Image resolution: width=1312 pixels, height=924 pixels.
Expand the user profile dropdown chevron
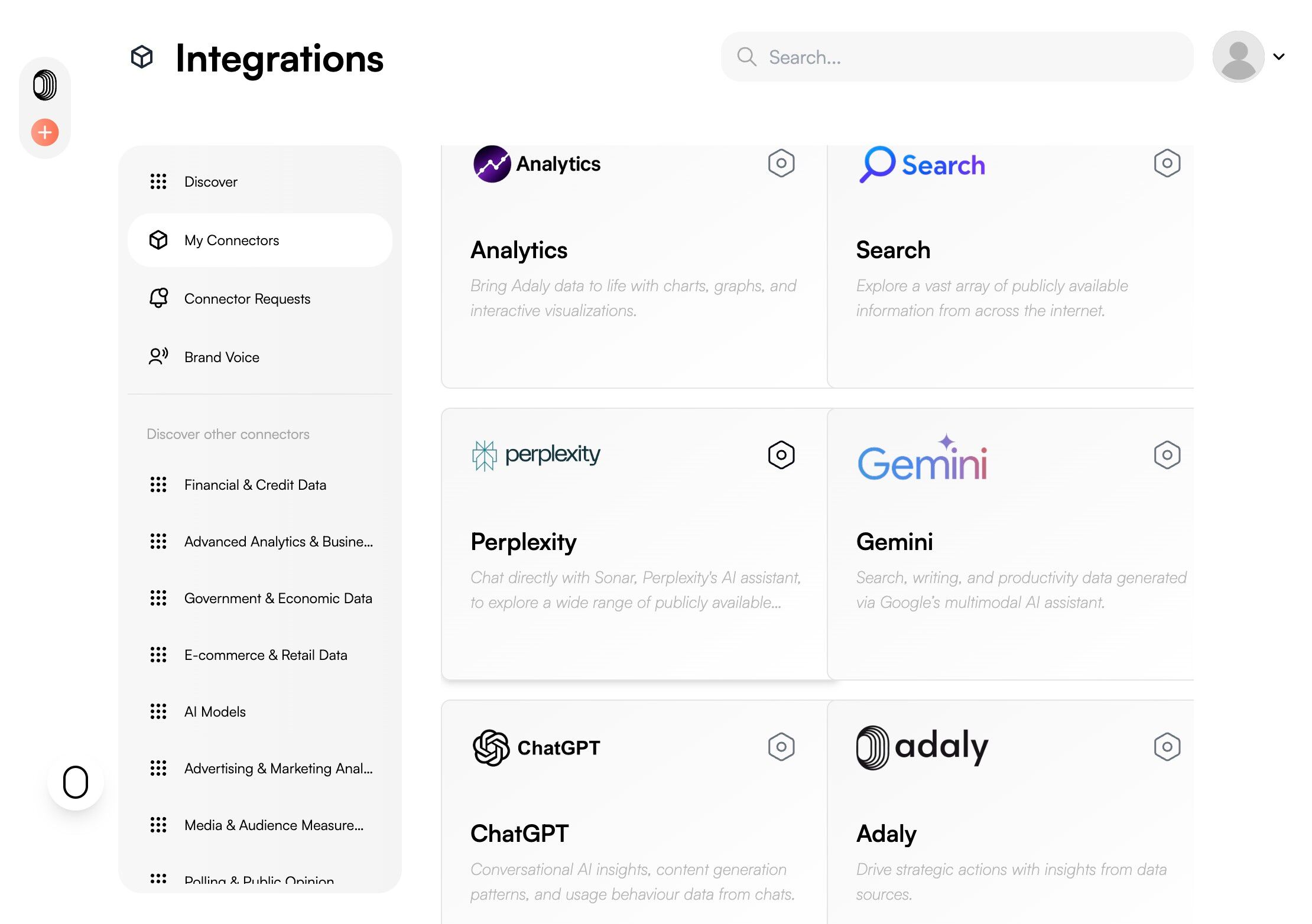pos(1279,57)
